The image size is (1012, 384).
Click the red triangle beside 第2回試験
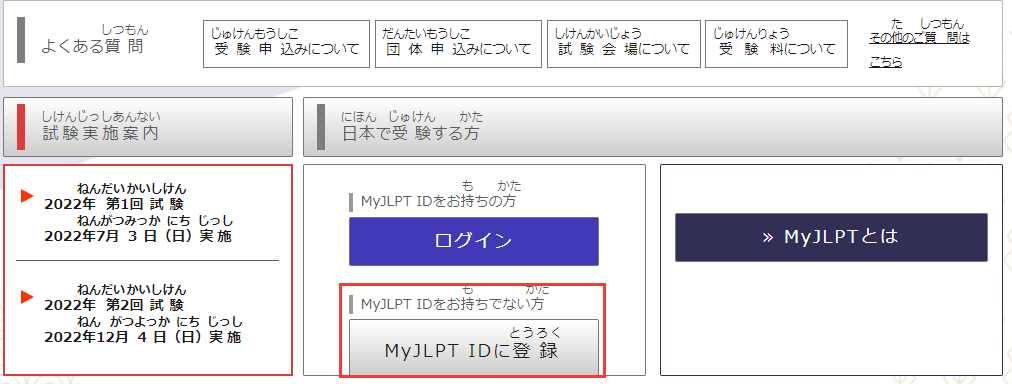coord(27,297)
